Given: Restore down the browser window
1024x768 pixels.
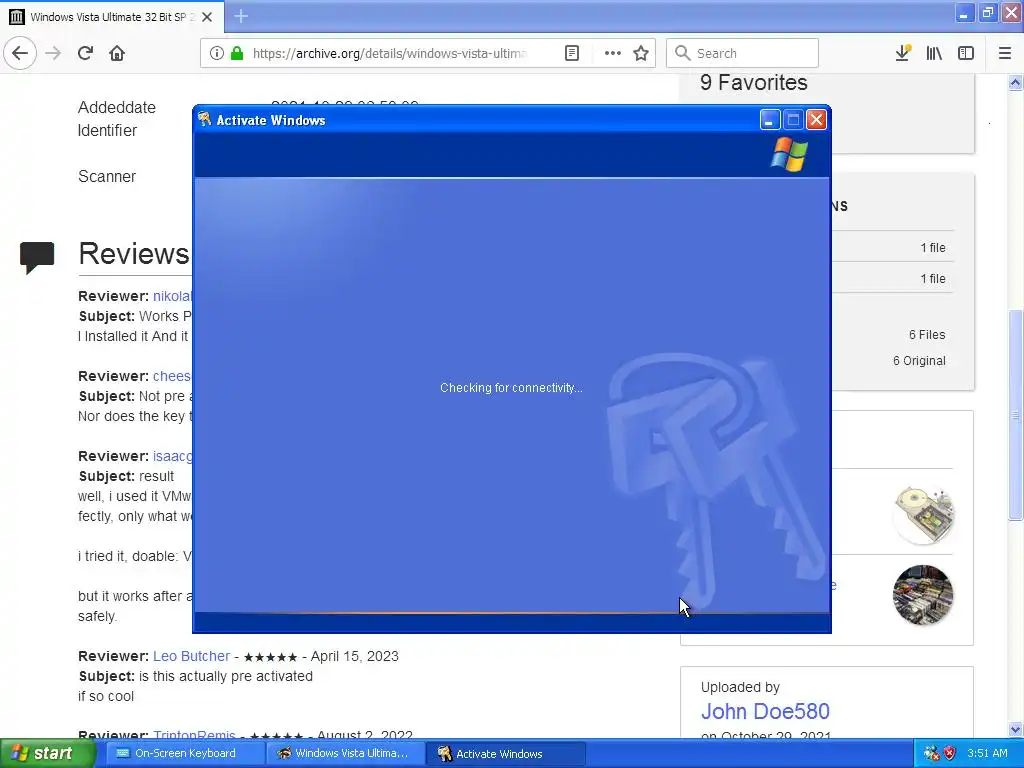Looking at the screenshot, I should [987, 14].
